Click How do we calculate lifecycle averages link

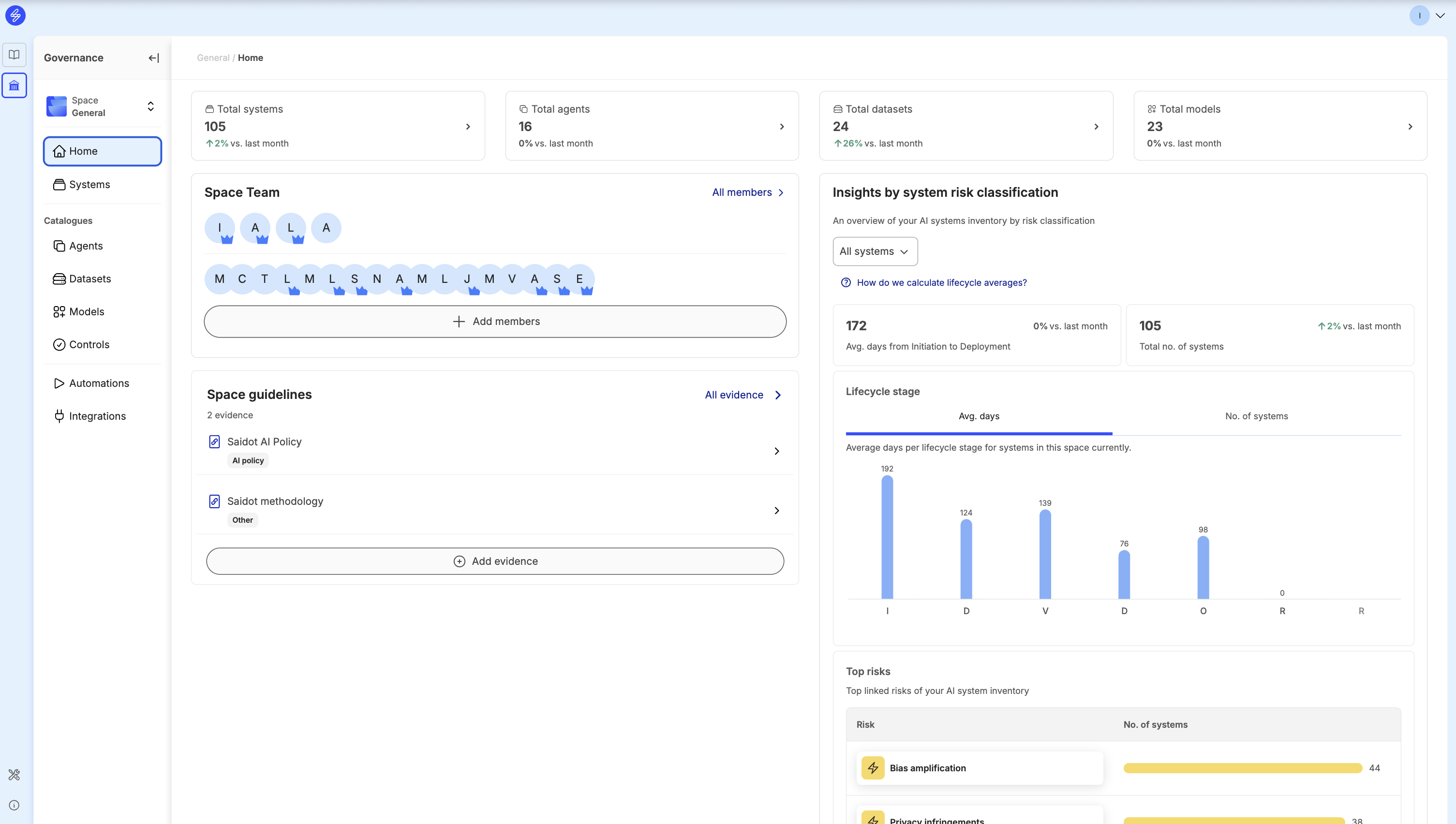941,282
